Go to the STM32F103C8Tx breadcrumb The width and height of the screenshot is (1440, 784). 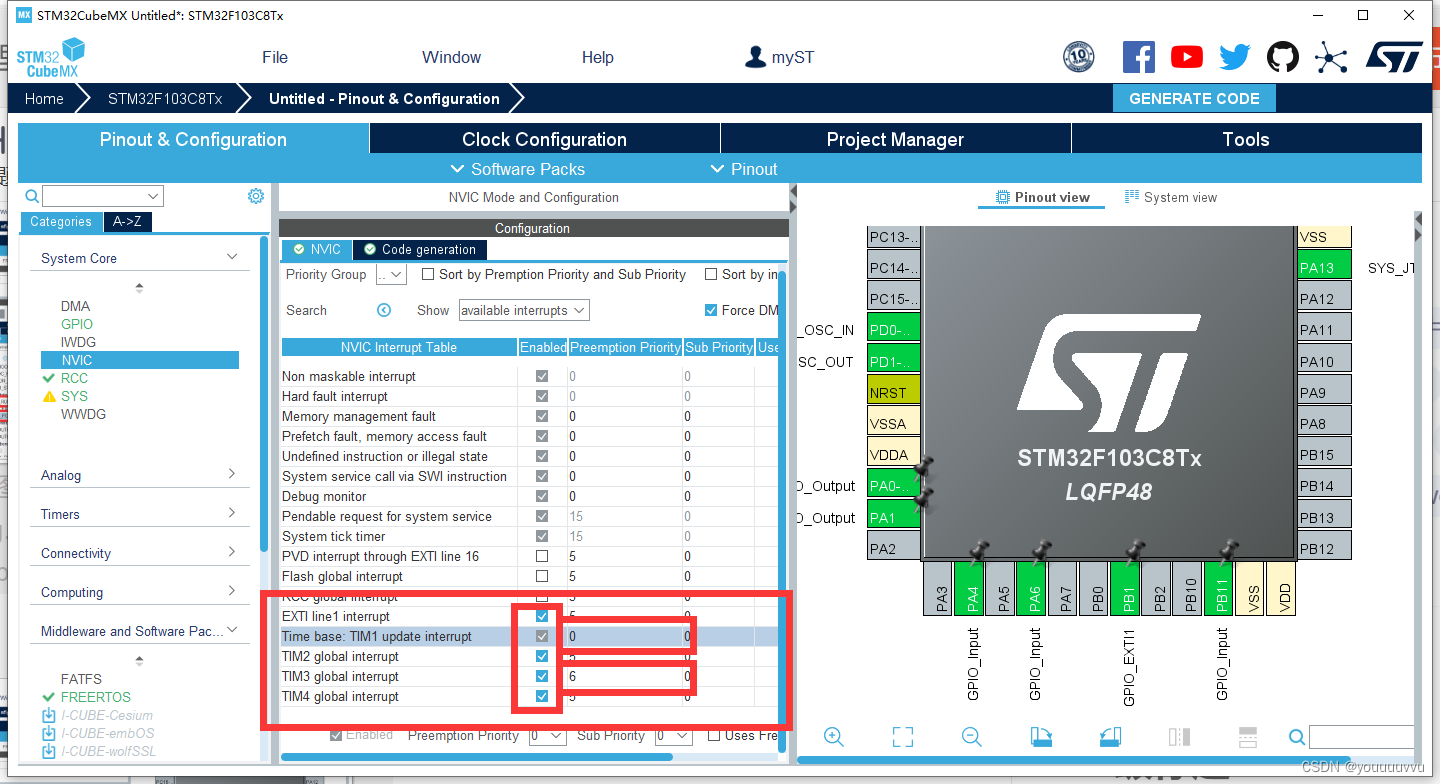pos(165,99)
